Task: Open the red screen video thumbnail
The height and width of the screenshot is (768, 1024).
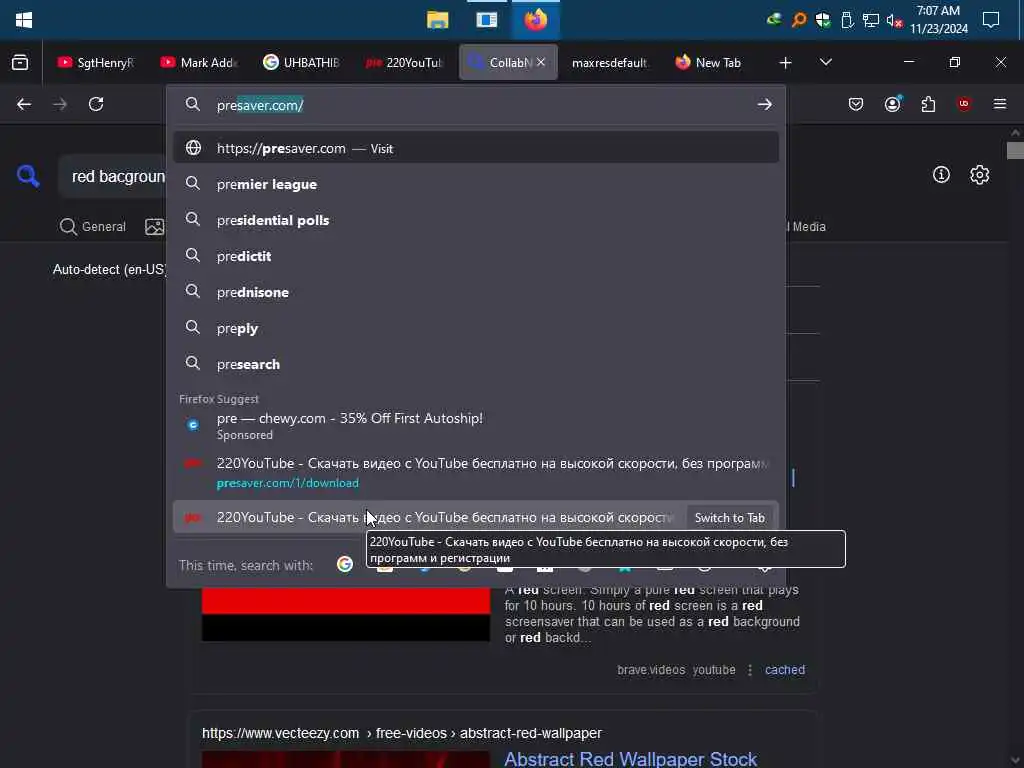Action: point(345,615)
